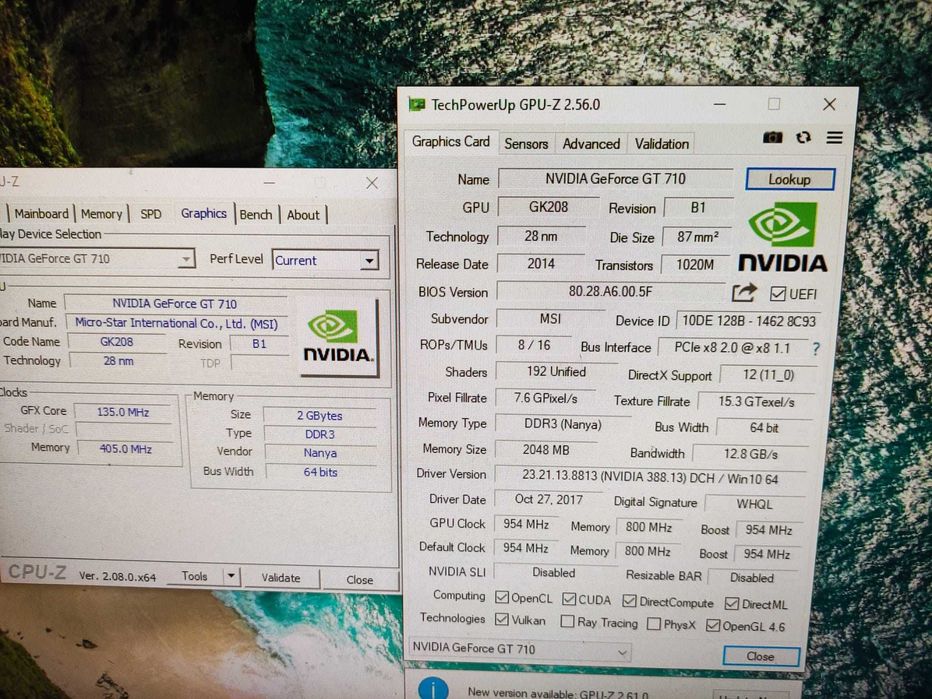Open the GPU selection dropdown in GPU-Z
Viewport: 932px width, 699px height.
click(519, 649)
